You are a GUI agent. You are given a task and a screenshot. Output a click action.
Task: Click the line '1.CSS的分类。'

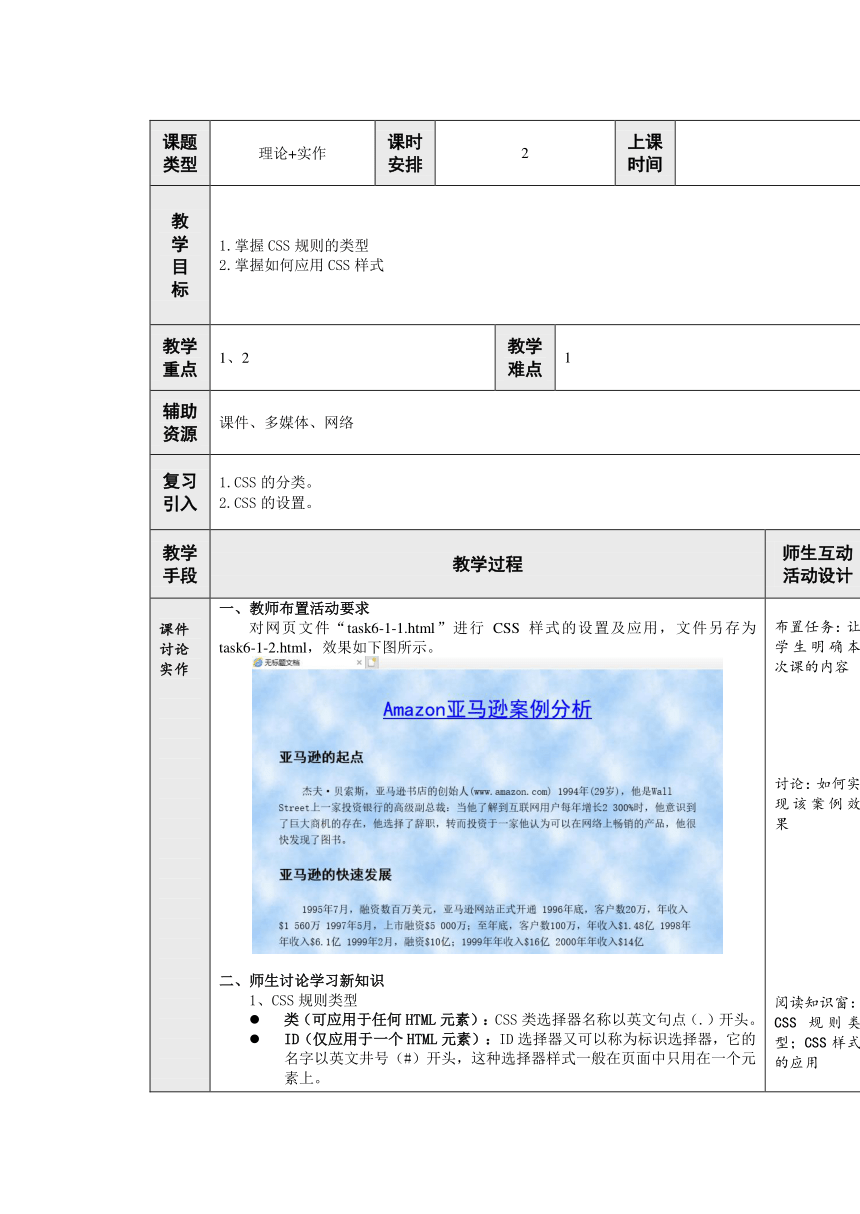tap(266, 483)
